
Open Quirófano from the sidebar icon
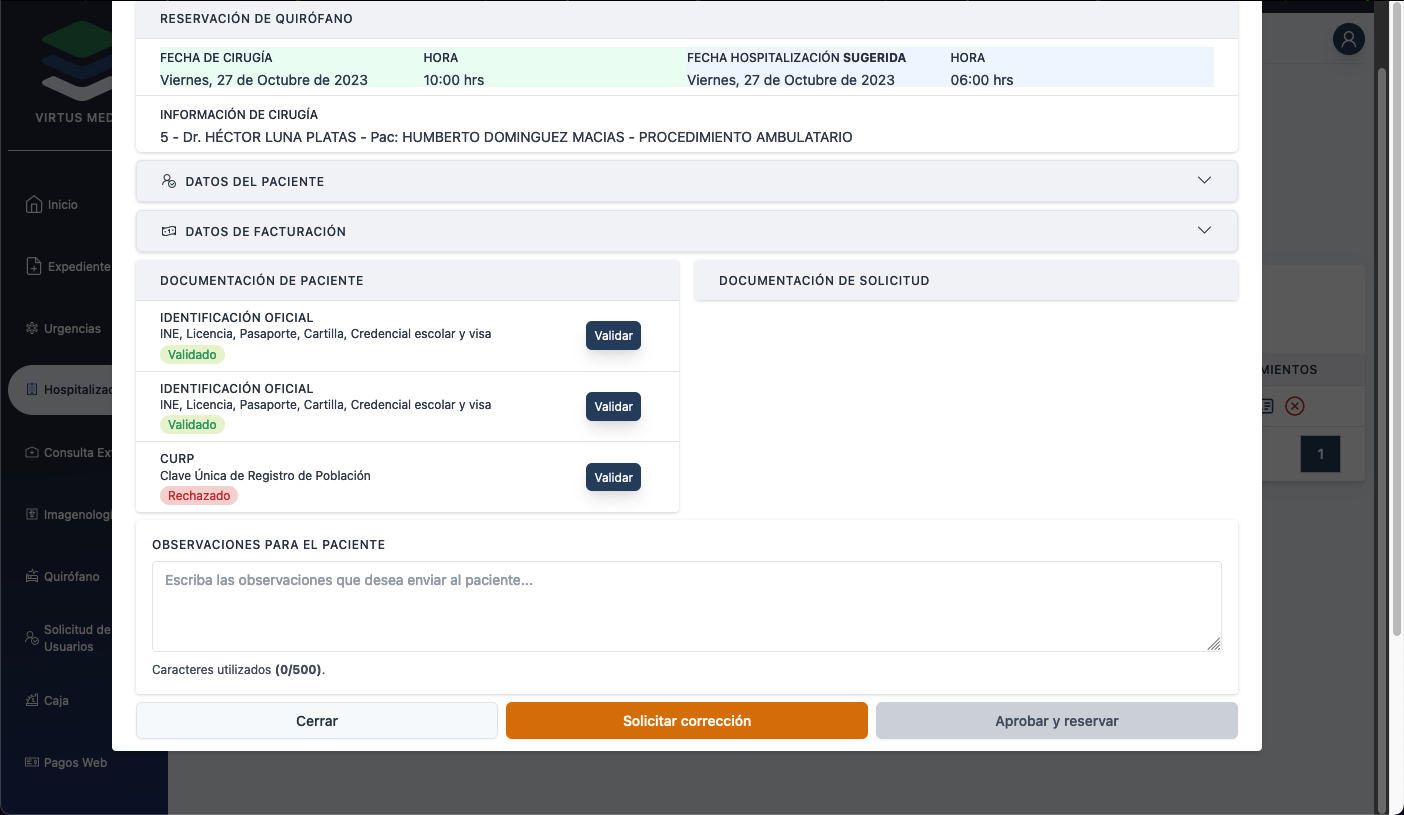[x=32, y=577]
